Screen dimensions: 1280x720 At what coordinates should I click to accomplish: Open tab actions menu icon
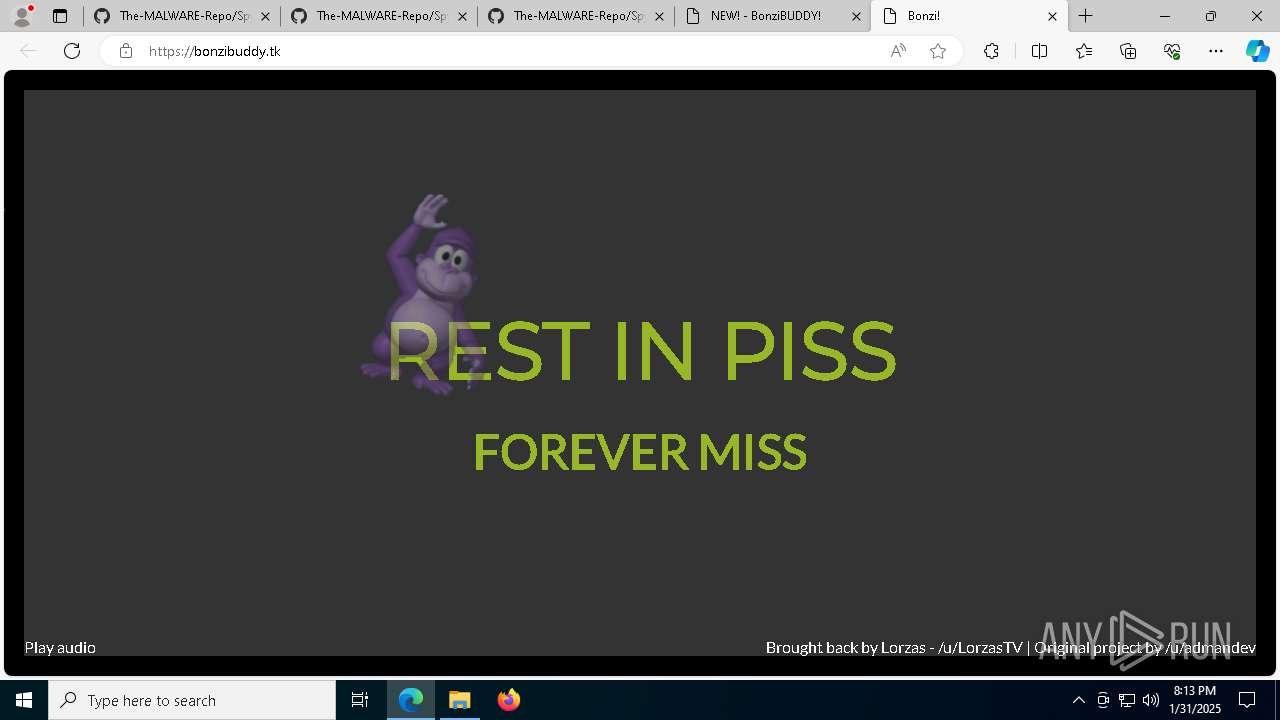(60, 16)
